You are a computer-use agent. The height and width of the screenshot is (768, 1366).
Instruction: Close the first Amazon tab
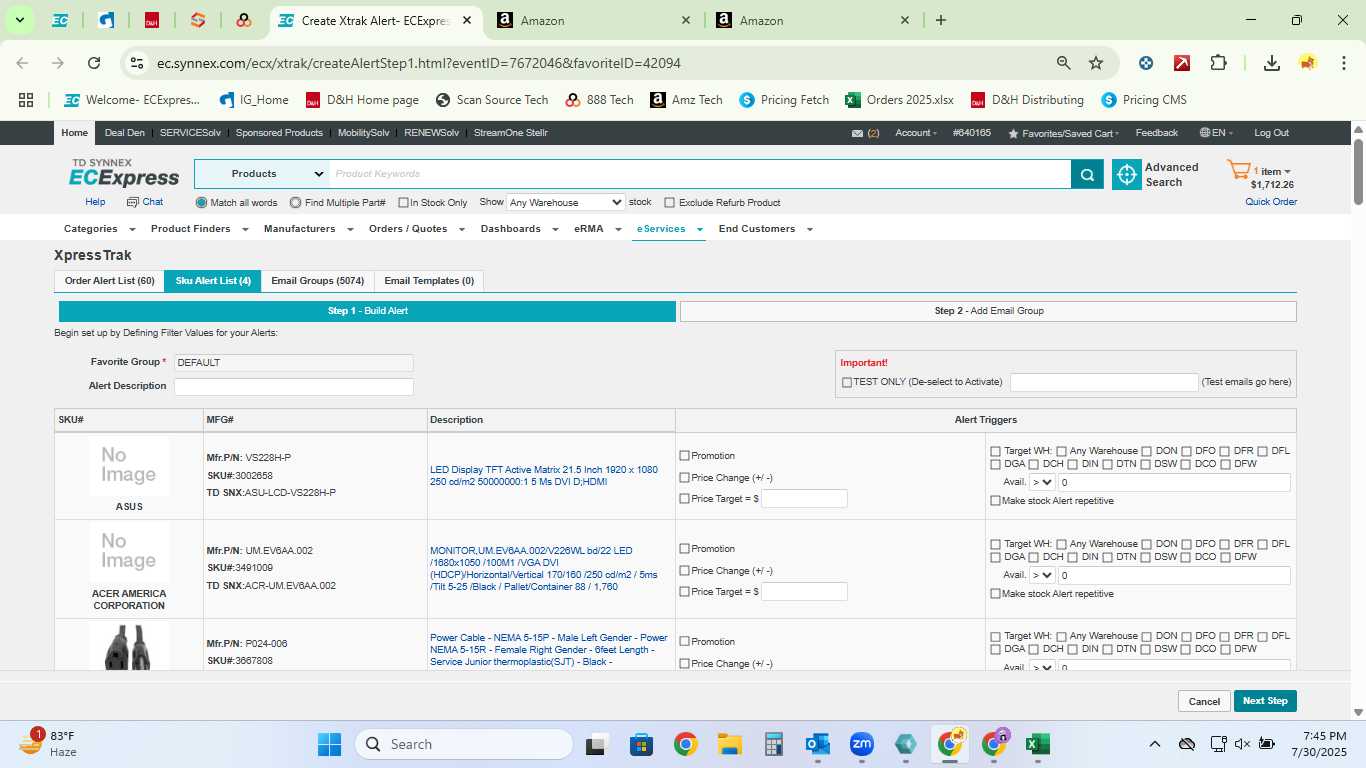[x=686, y=20]
